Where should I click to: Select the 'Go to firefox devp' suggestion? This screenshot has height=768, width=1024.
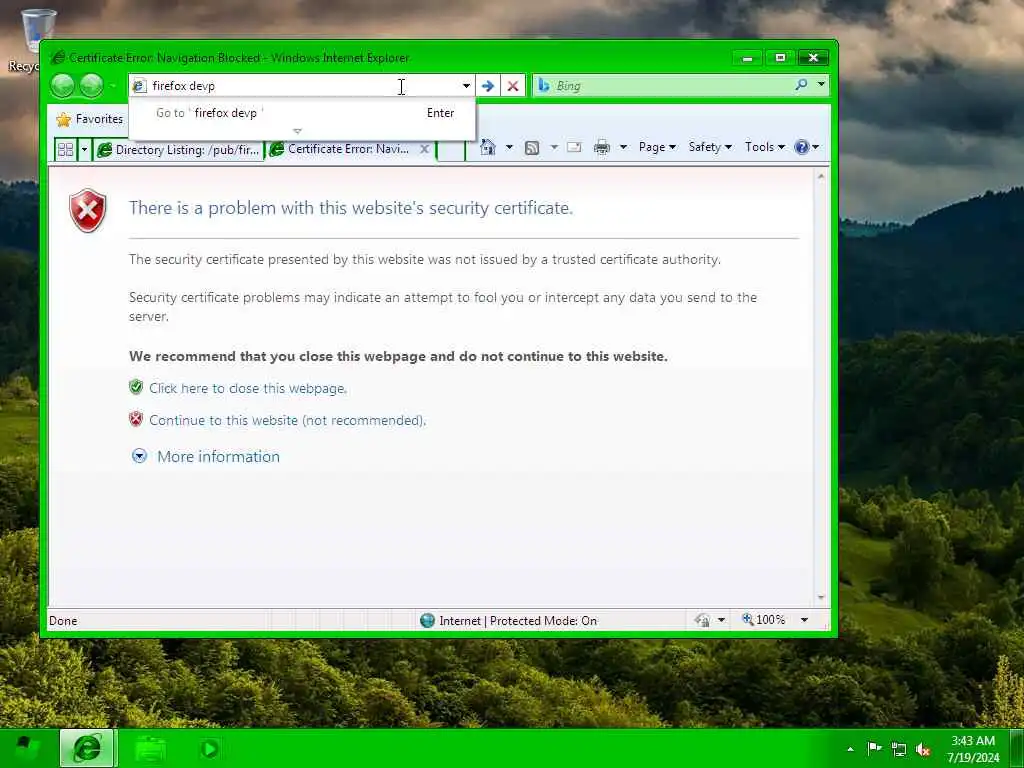(302, 113)
